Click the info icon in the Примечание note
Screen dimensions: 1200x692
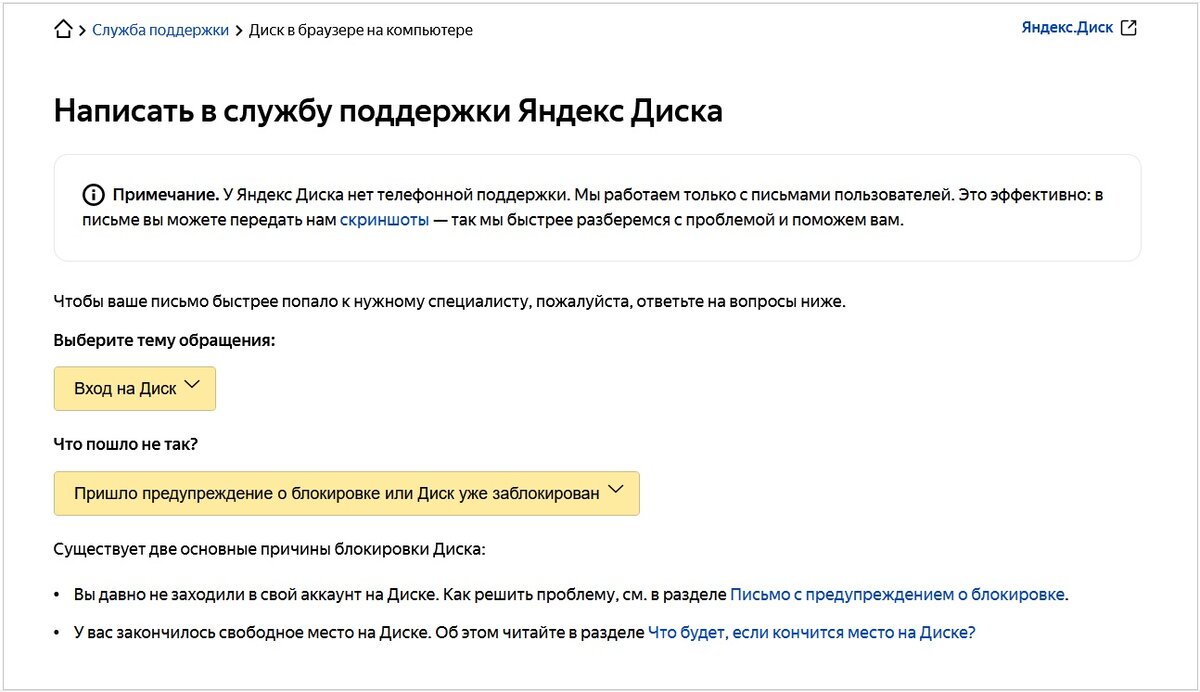tap(93, 195)
